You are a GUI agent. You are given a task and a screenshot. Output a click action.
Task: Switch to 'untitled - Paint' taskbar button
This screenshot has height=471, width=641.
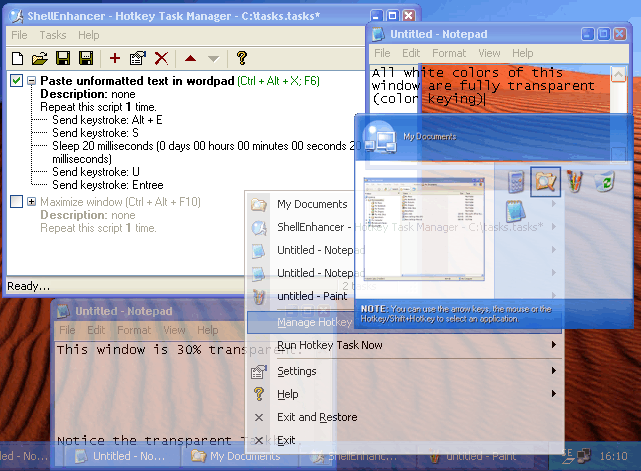[x=475, y=456]
